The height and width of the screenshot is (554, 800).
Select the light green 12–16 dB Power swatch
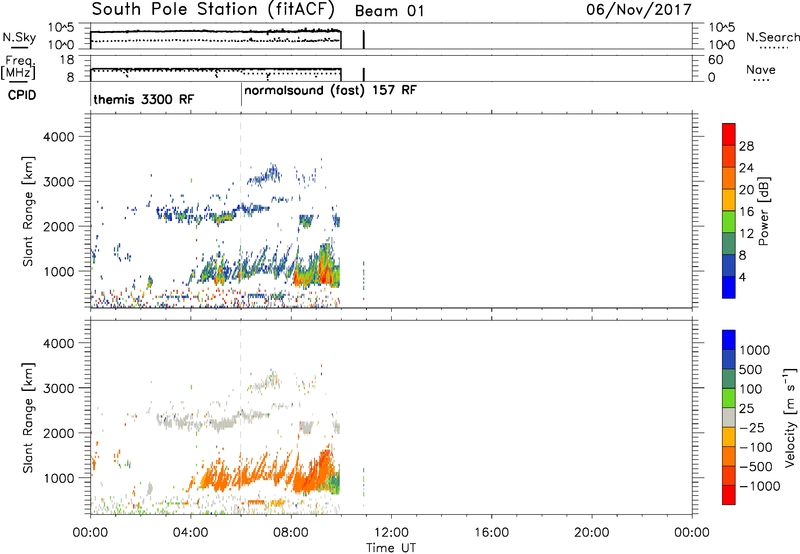coord(729,222)
